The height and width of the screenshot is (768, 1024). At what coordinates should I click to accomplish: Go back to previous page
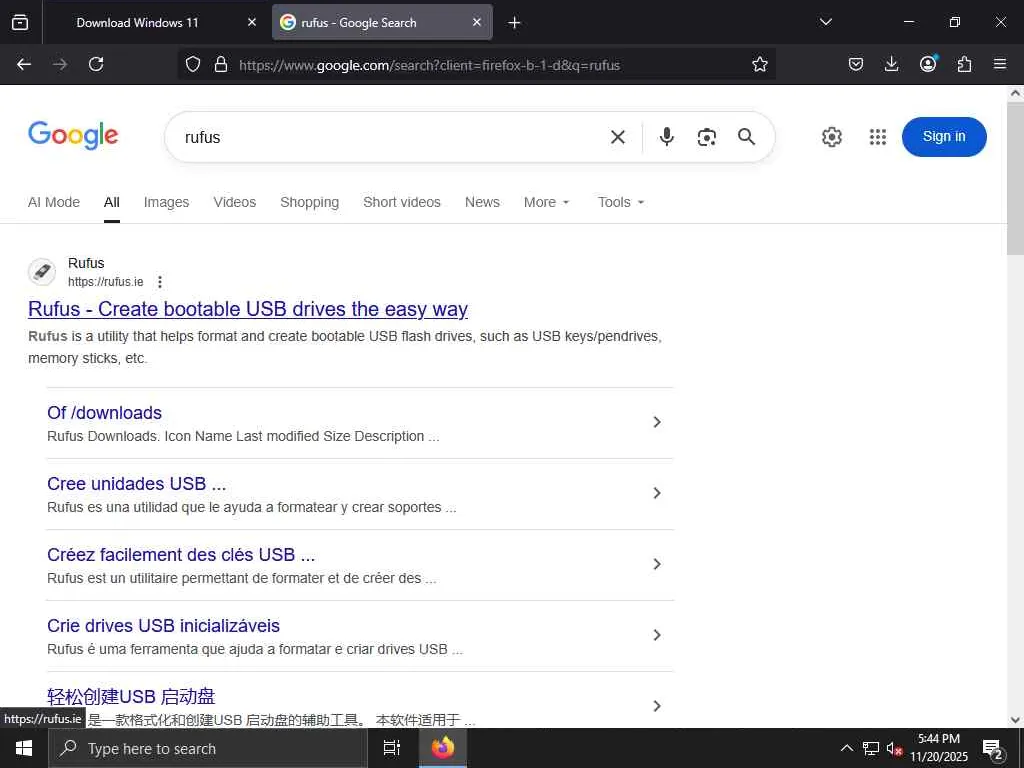point(24,64)
